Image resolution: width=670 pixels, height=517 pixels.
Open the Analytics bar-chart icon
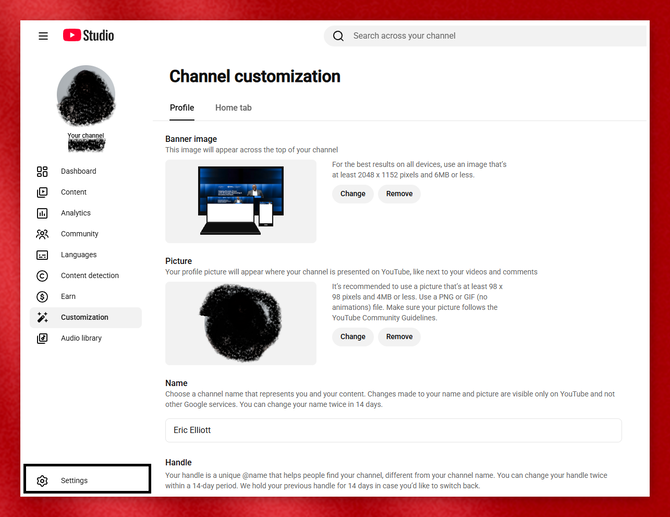coord(42,213)
